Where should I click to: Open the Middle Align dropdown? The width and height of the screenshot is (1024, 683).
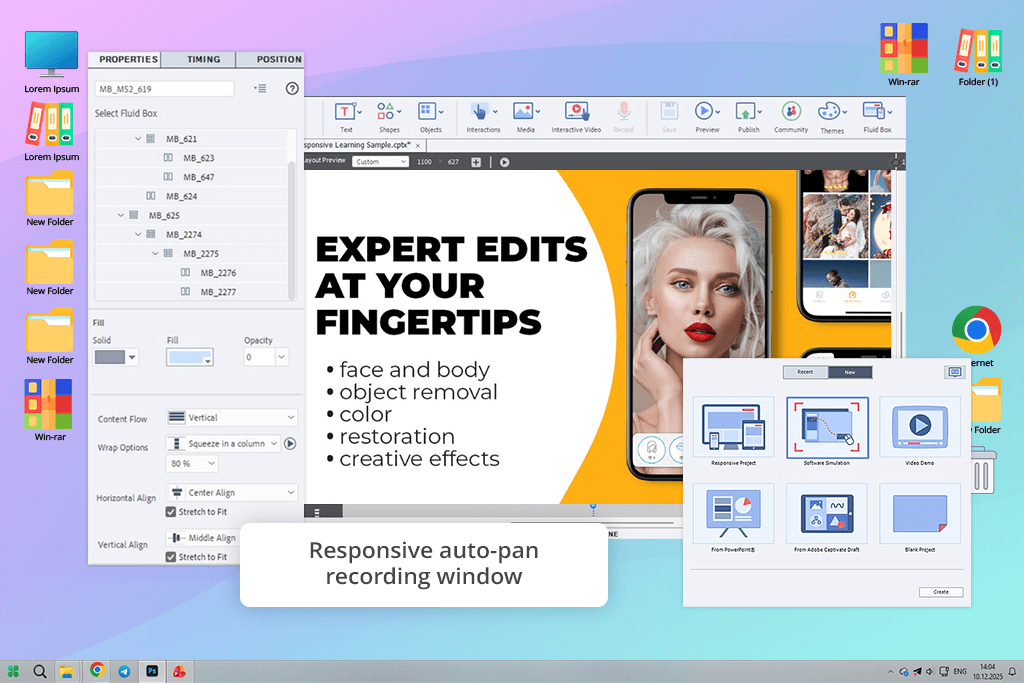pyautogui.click(x=202, y=537)
